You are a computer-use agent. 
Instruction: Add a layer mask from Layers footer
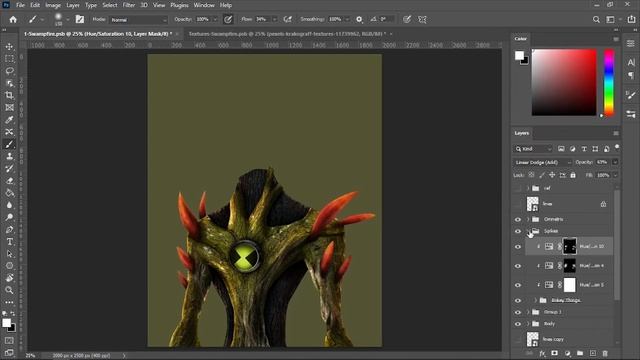554,353
